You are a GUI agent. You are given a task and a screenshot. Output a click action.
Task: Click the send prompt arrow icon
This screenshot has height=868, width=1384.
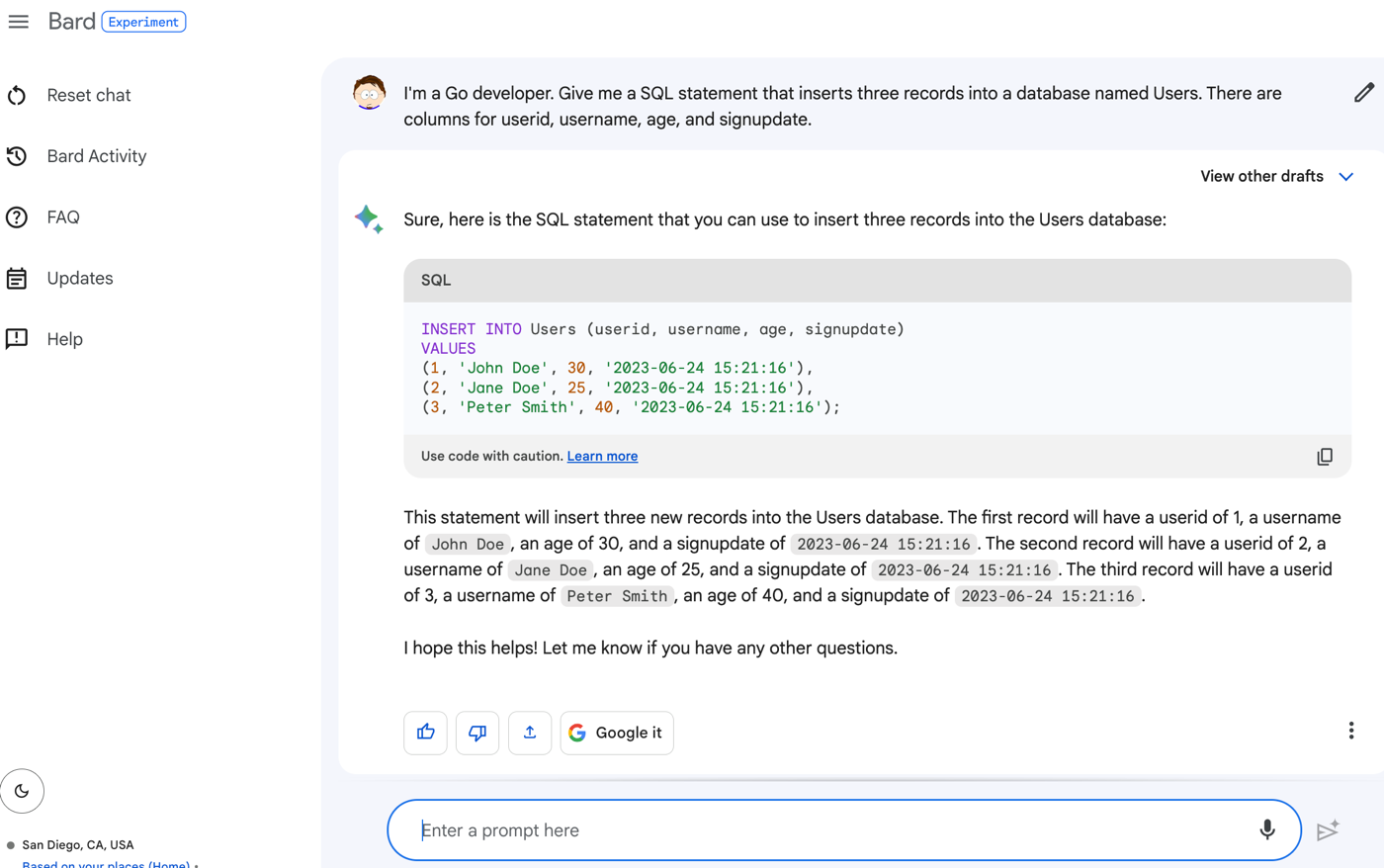click(x=1328, y=830)
